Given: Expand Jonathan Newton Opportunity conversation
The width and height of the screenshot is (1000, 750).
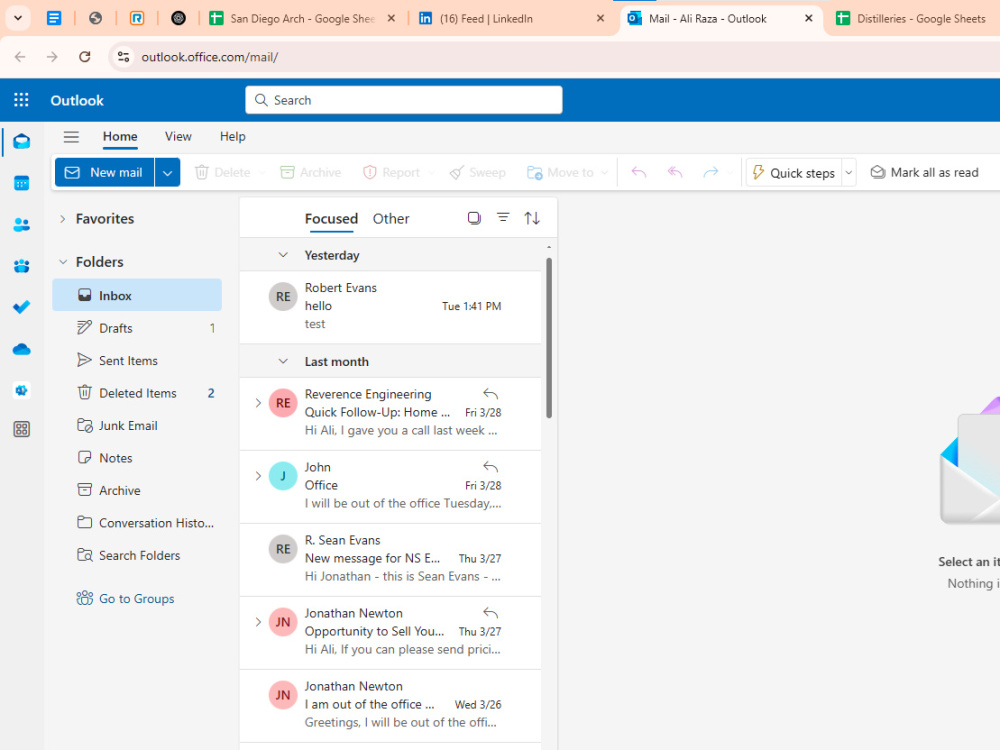Looking at the screenshot, I should [258, 622].
